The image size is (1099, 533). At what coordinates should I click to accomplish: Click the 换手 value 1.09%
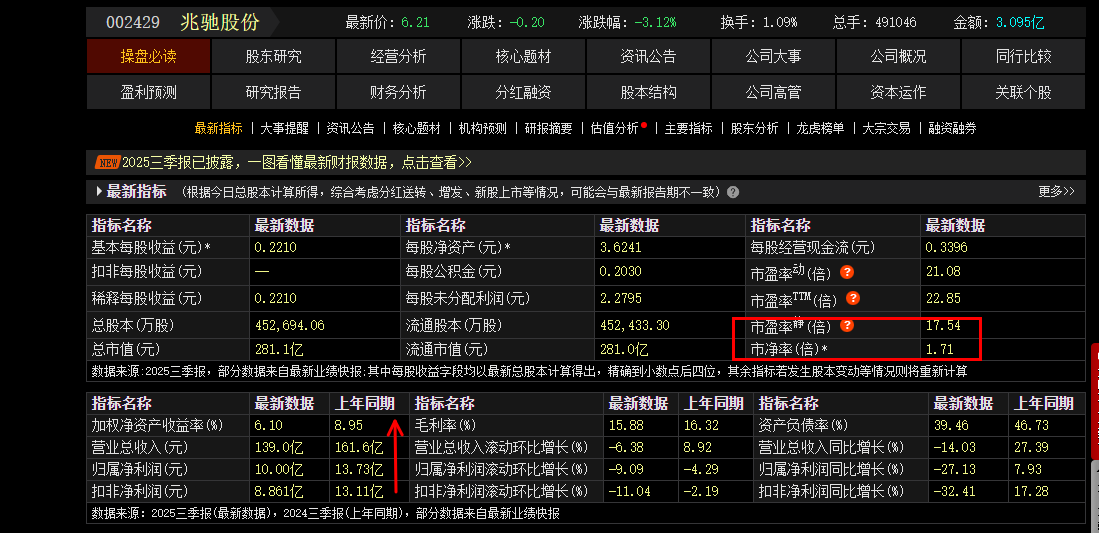pos(779,22)
